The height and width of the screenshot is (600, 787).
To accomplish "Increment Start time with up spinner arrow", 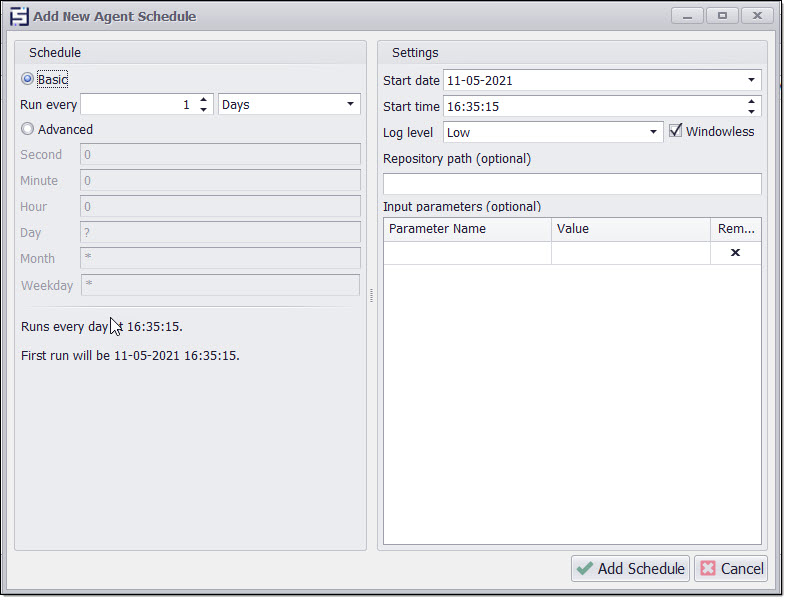I will [x=751, y=101].
